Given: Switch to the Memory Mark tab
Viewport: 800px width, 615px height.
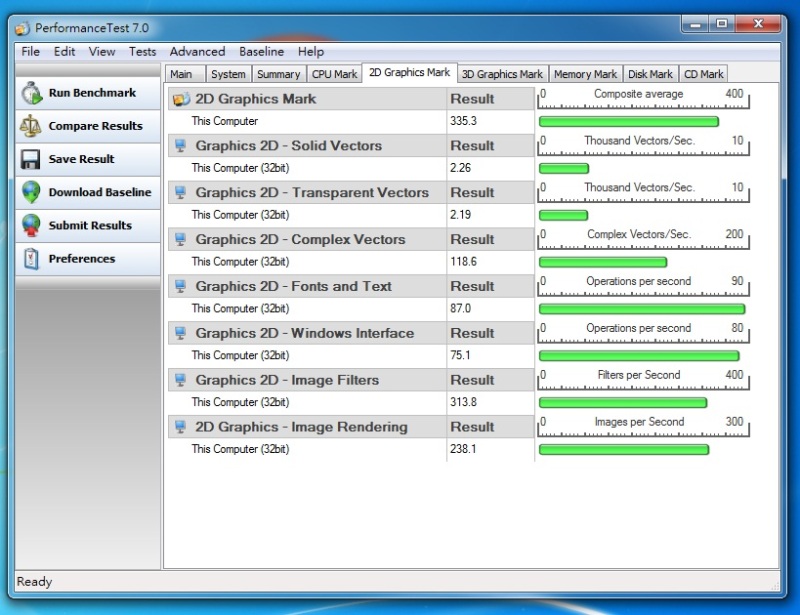Looking at the screenshot, I should point(585,75).
